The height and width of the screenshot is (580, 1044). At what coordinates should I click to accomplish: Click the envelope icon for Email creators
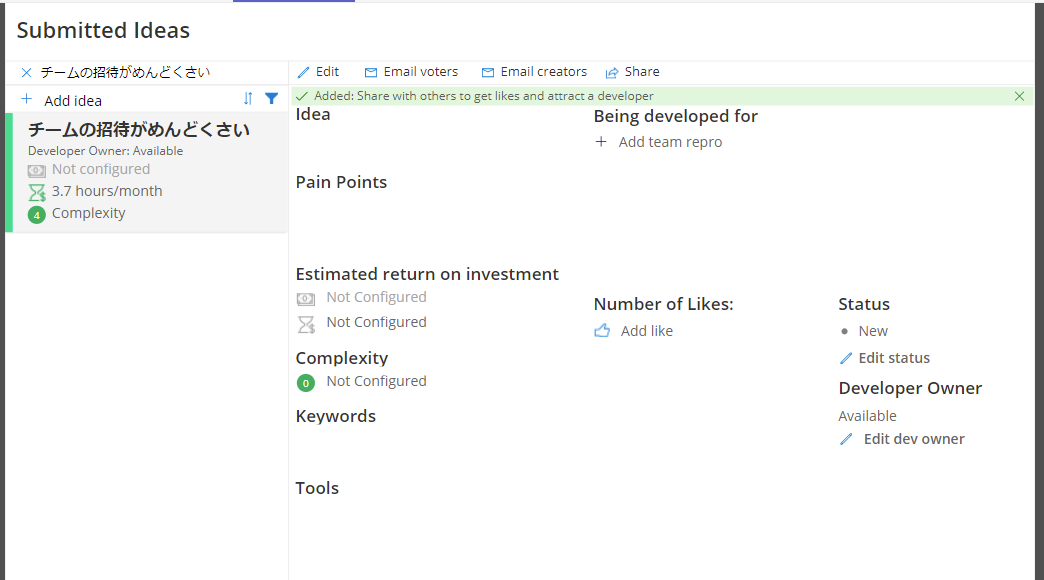[488, 73]
